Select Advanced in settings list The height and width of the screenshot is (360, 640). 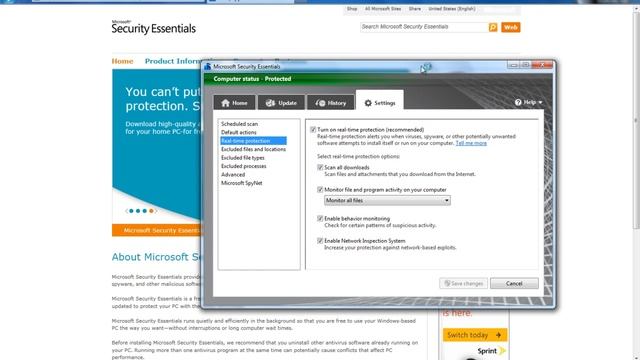tap(233, 175)
